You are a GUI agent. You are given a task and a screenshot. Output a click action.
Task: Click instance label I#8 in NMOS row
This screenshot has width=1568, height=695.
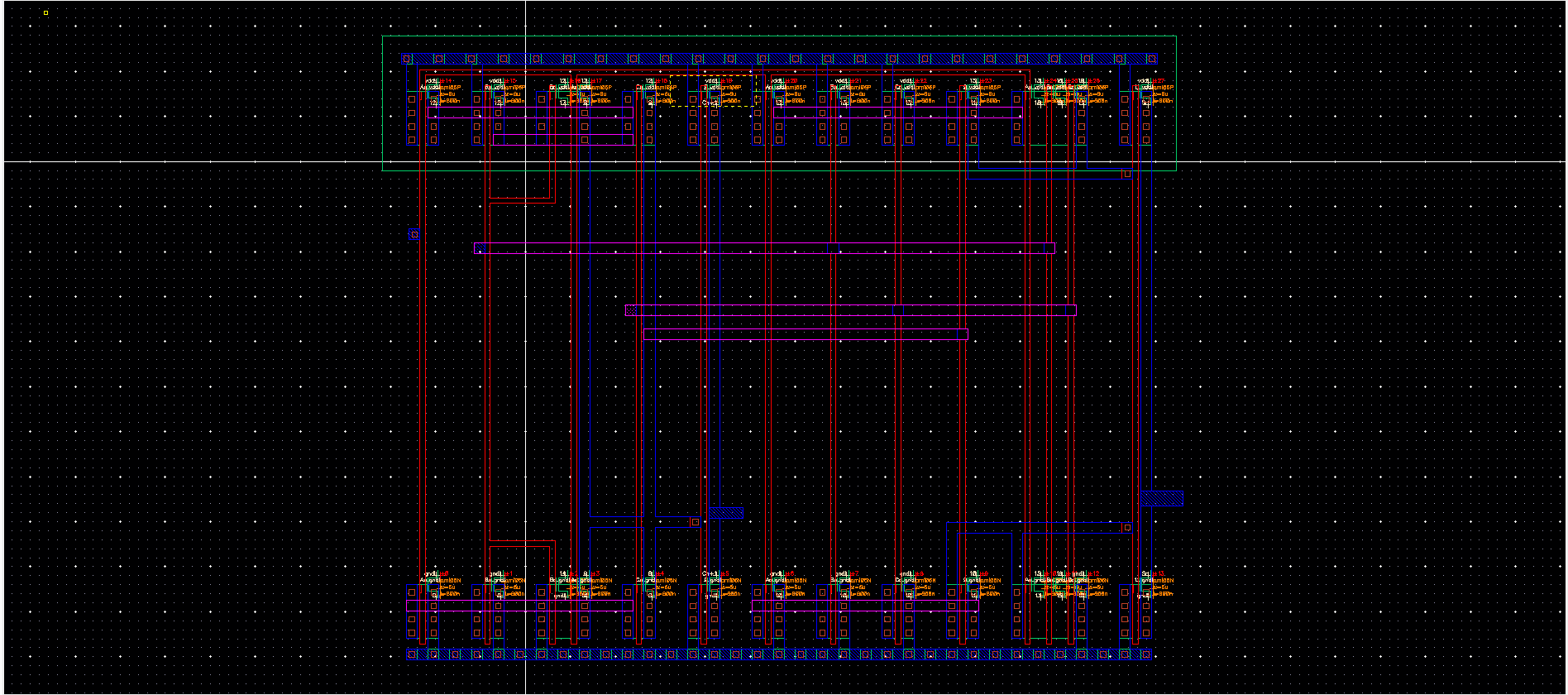coord(919,573)
